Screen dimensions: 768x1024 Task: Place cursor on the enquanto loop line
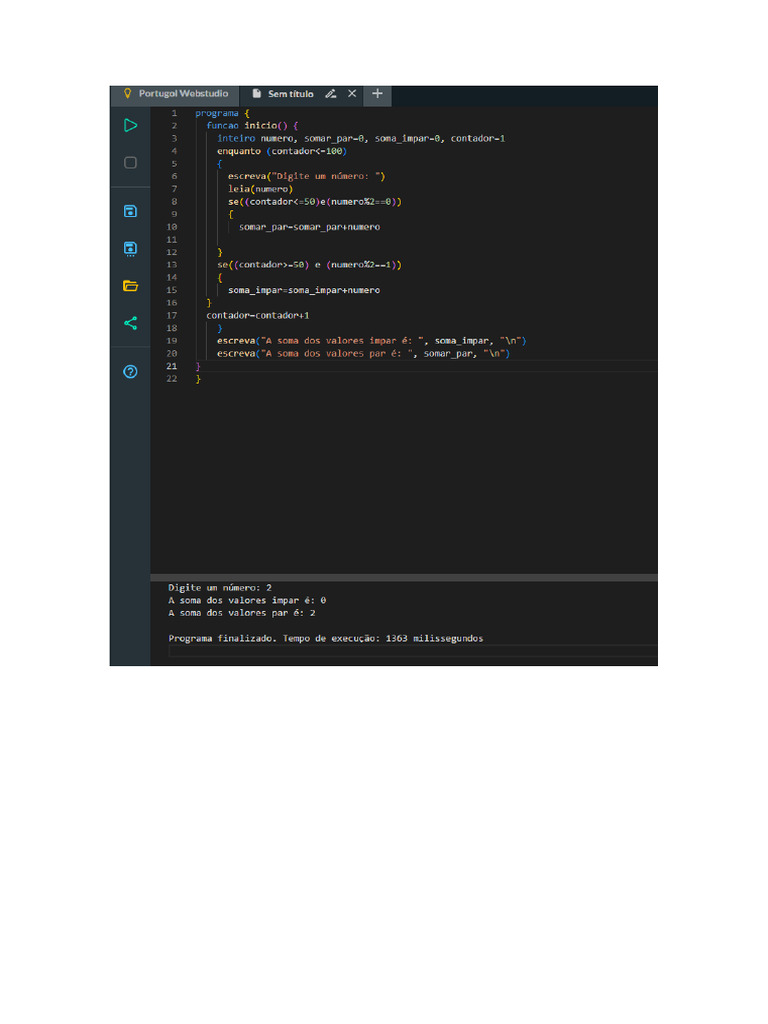coord(280,151)
